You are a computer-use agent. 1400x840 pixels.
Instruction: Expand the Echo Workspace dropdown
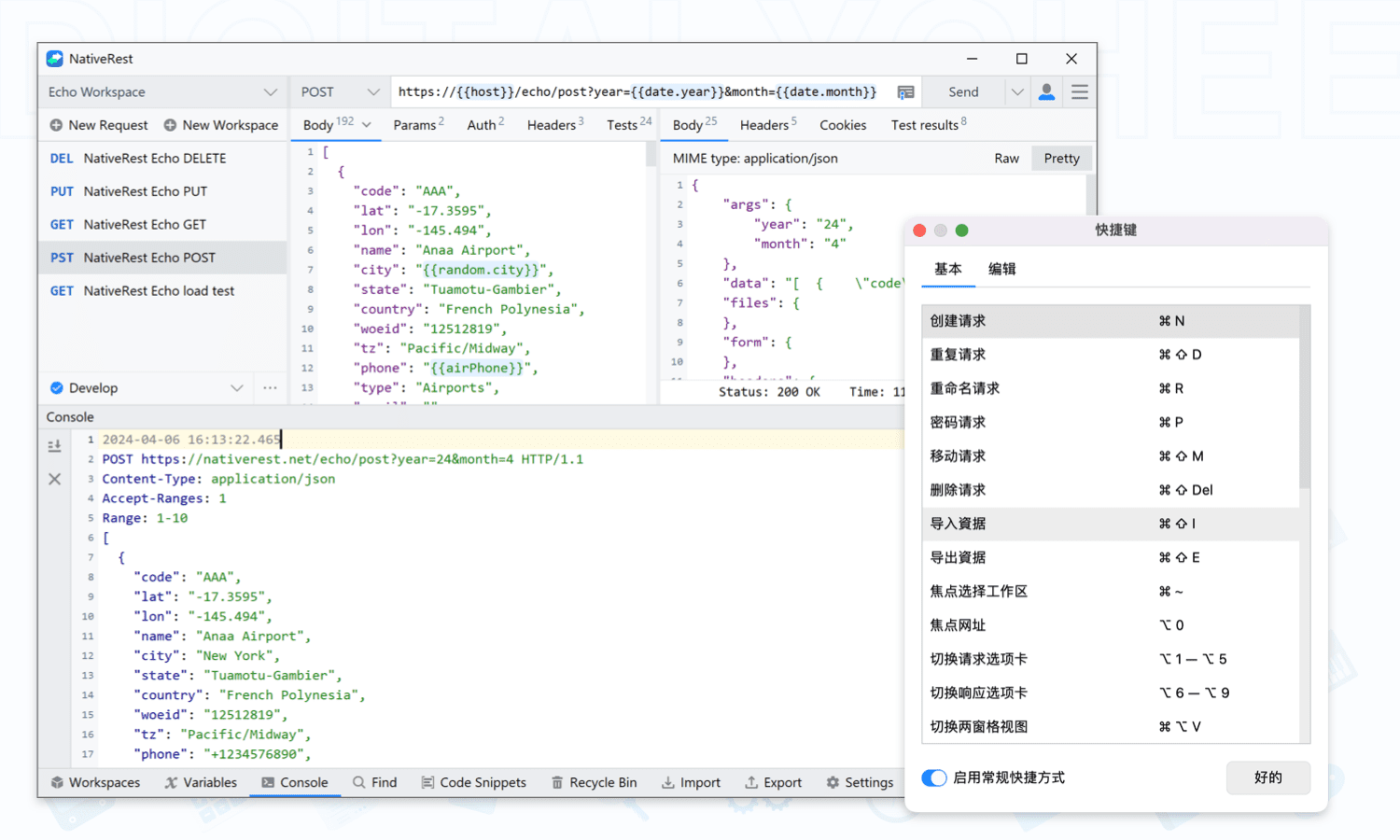(x=270, y=92)
